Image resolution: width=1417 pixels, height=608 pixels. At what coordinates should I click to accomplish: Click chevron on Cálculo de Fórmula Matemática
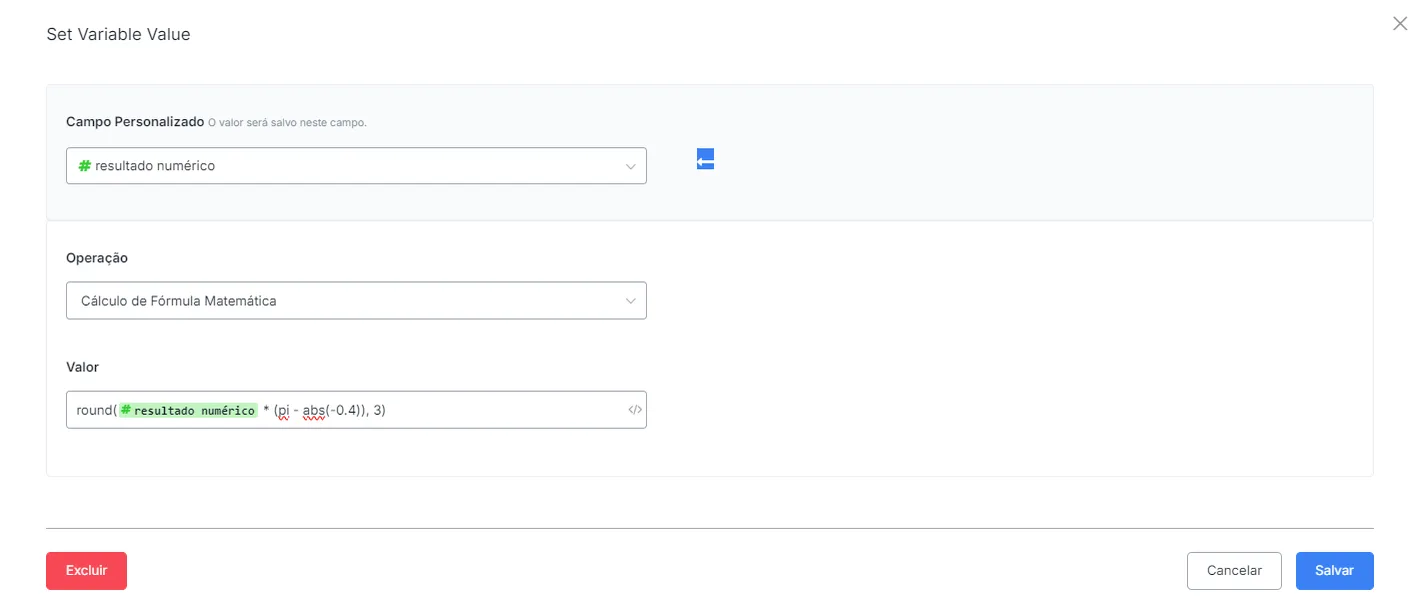click(x=630, y=301)
